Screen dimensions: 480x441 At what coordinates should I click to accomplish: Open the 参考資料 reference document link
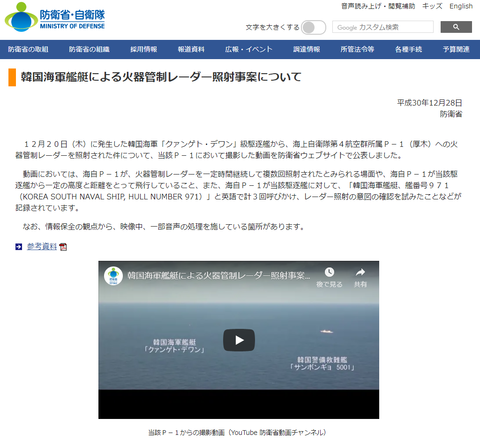tap(42, 246)
